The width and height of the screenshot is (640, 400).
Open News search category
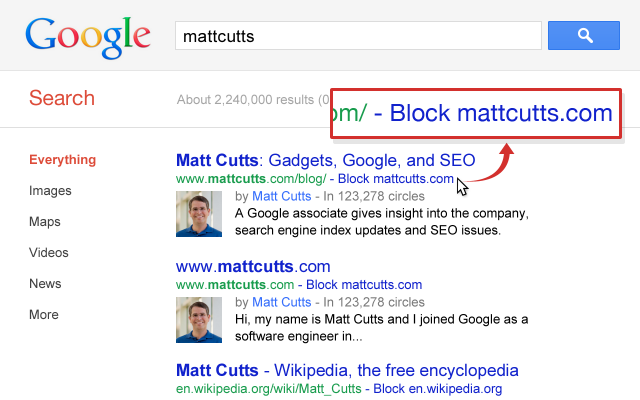[45, 284]
